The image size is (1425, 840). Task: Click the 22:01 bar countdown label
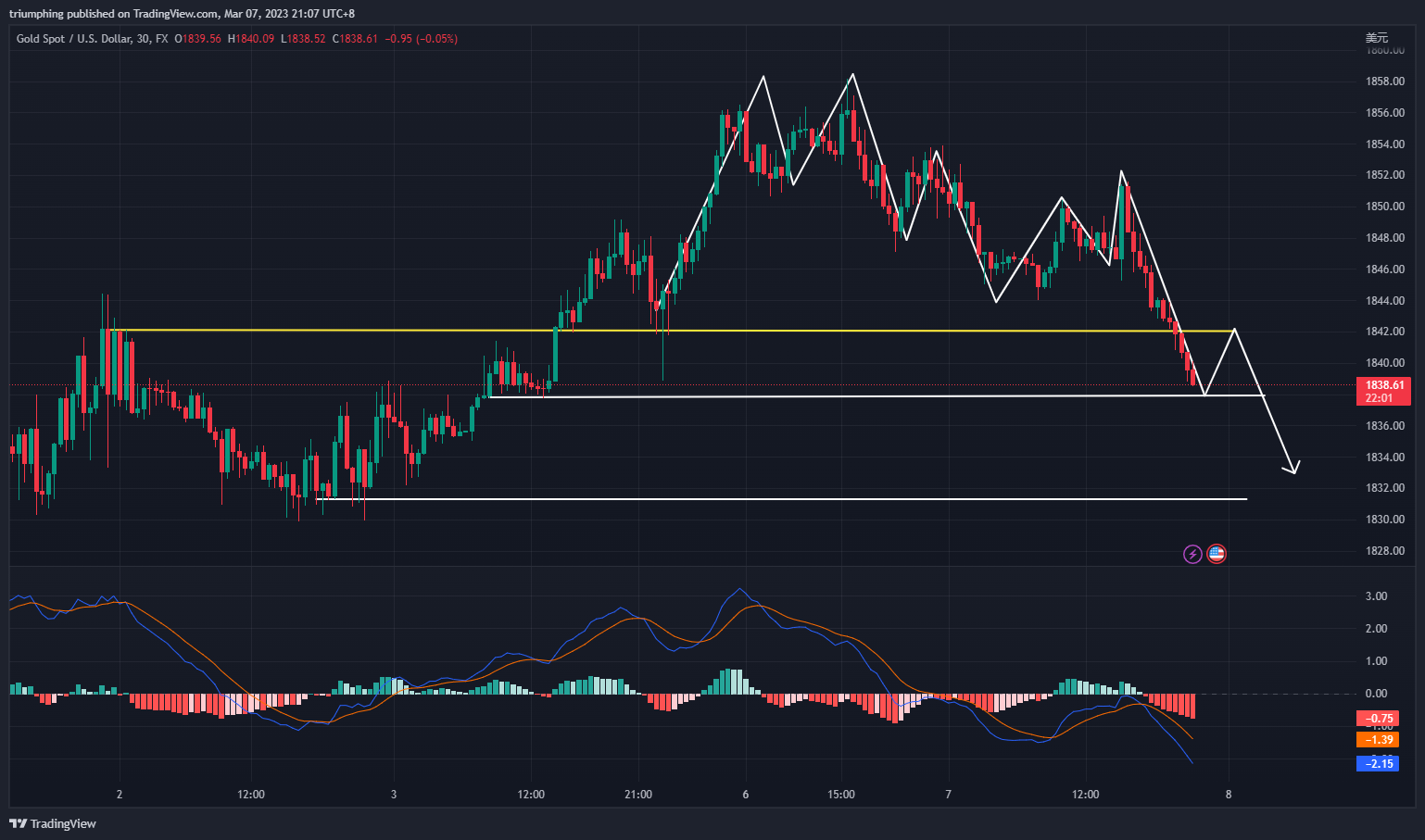[x=1379, y=398]
